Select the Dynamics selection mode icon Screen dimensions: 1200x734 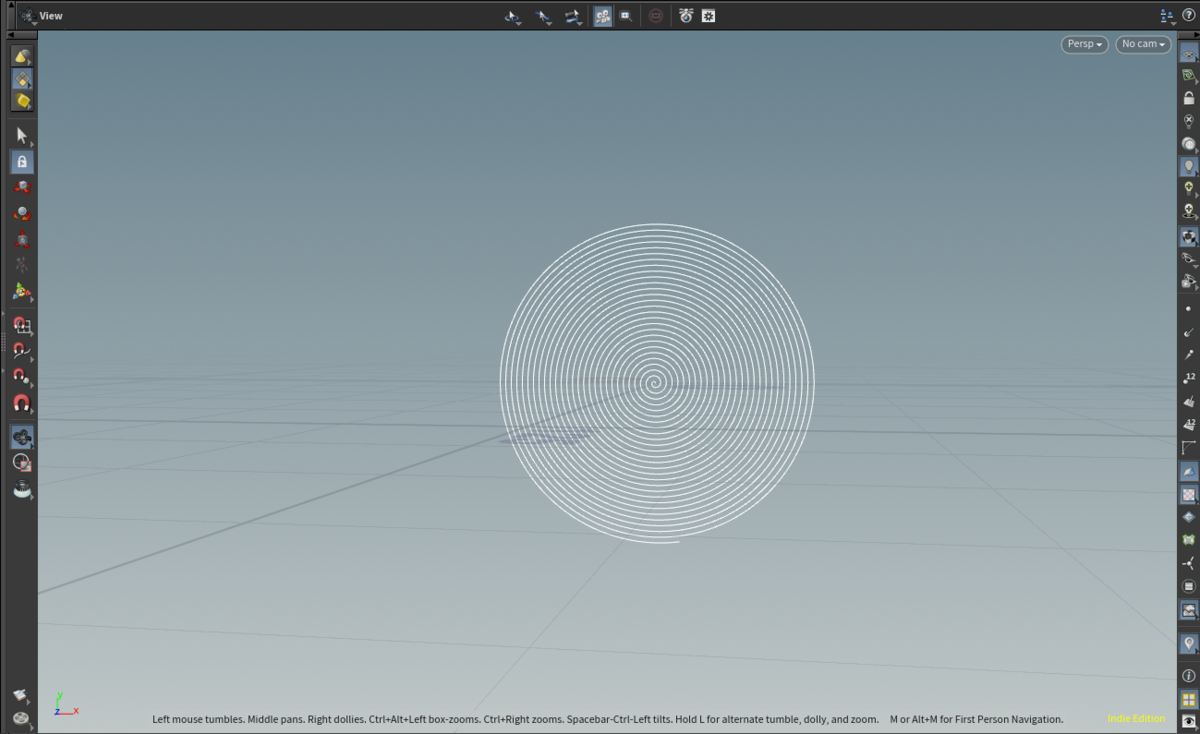point(22,101)
